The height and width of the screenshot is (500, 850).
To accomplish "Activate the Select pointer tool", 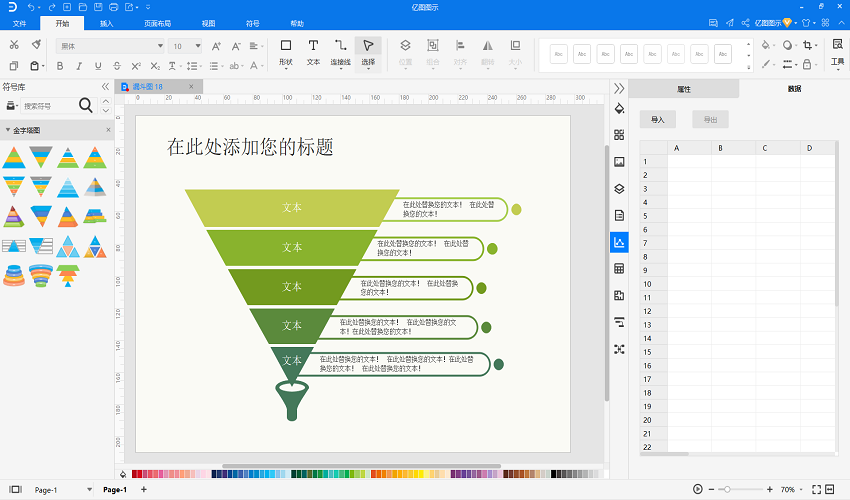I will click(368, 53).
